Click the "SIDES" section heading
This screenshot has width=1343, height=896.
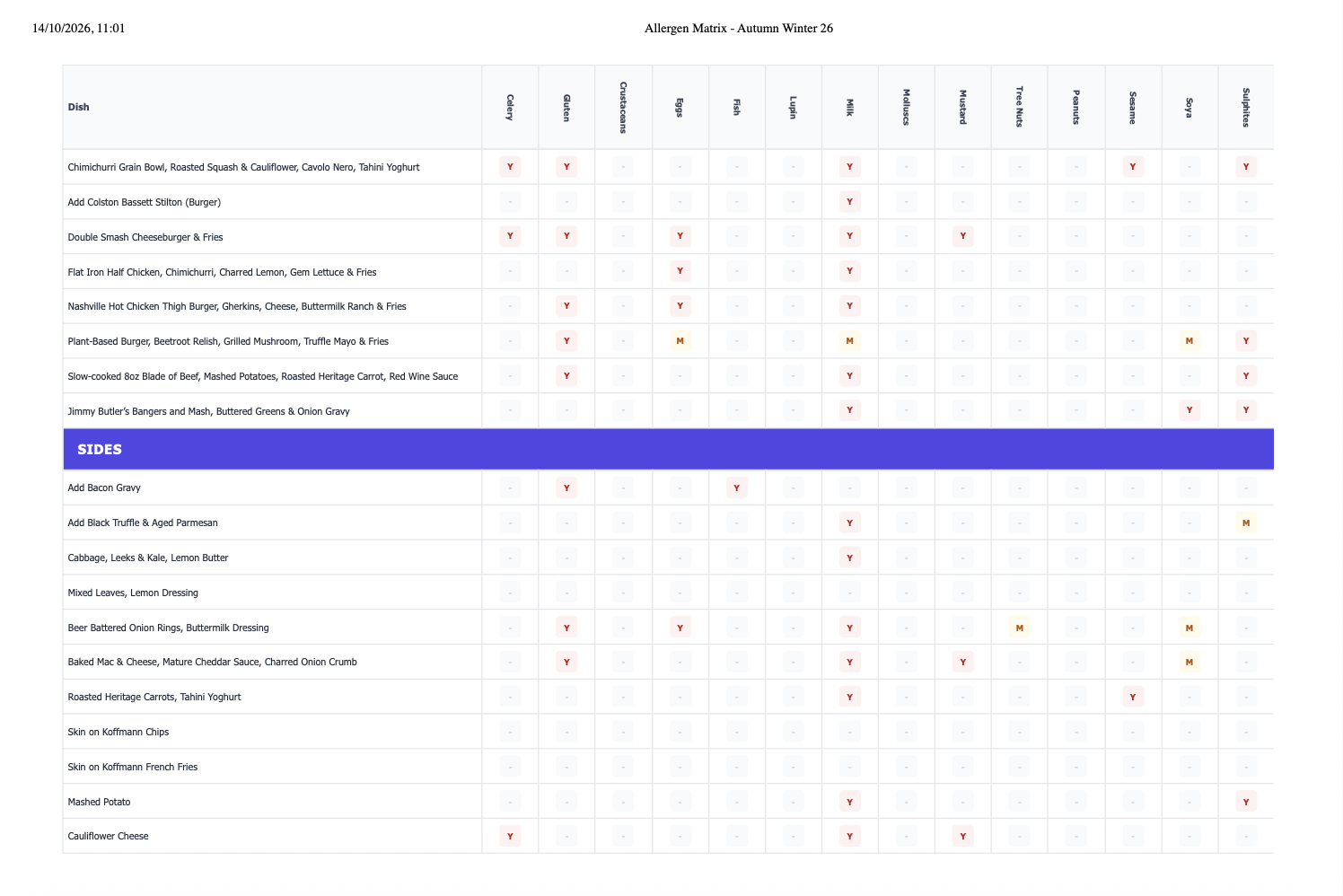click(100, 449)
